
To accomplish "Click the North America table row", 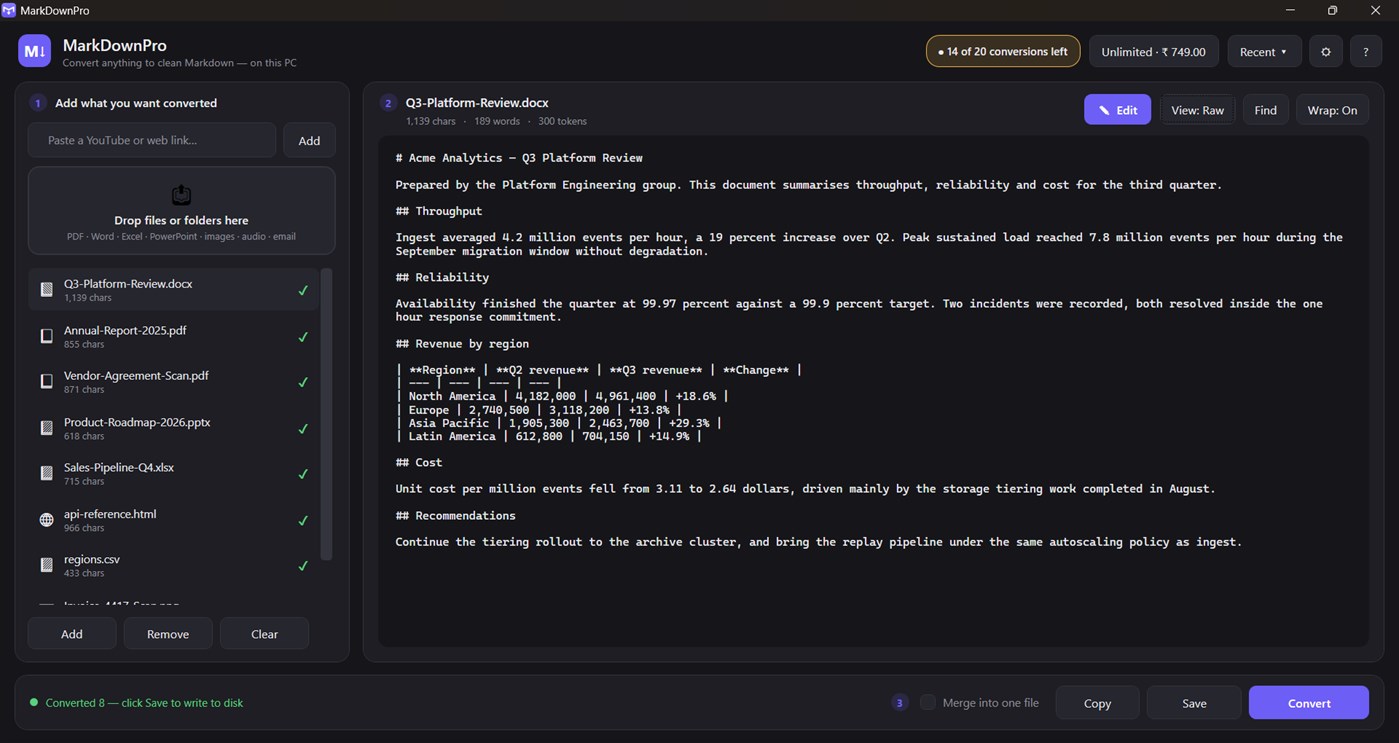I will tap(562, 396).
